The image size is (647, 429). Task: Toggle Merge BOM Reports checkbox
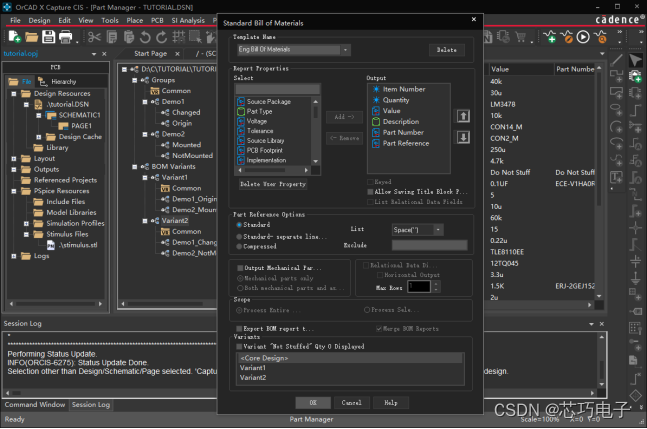[x=378, y=329]
